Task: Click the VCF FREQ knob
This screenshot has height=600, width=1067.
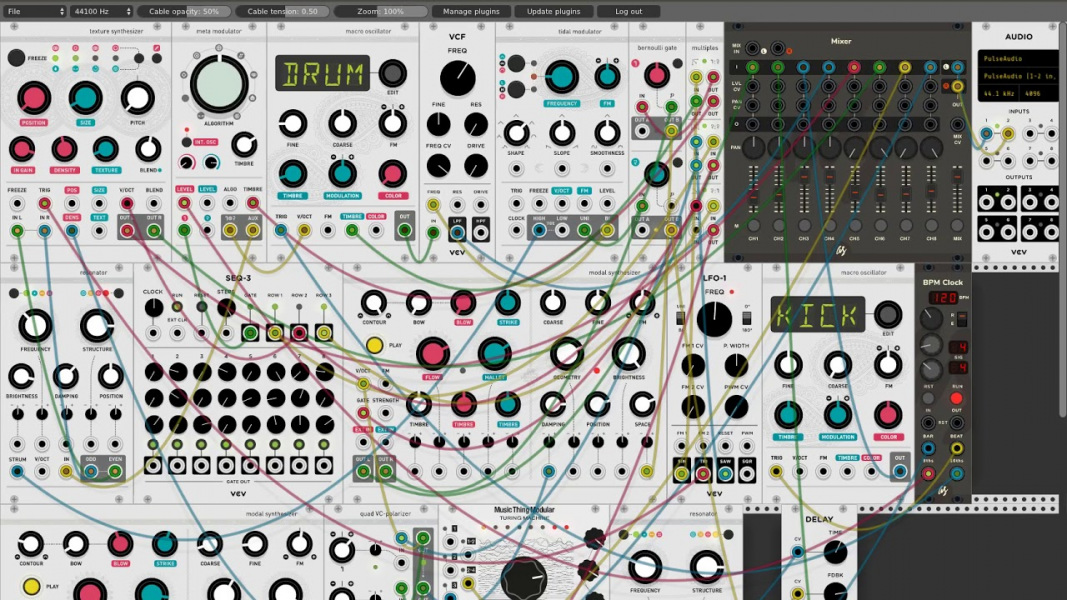Action: click(457, 78)
